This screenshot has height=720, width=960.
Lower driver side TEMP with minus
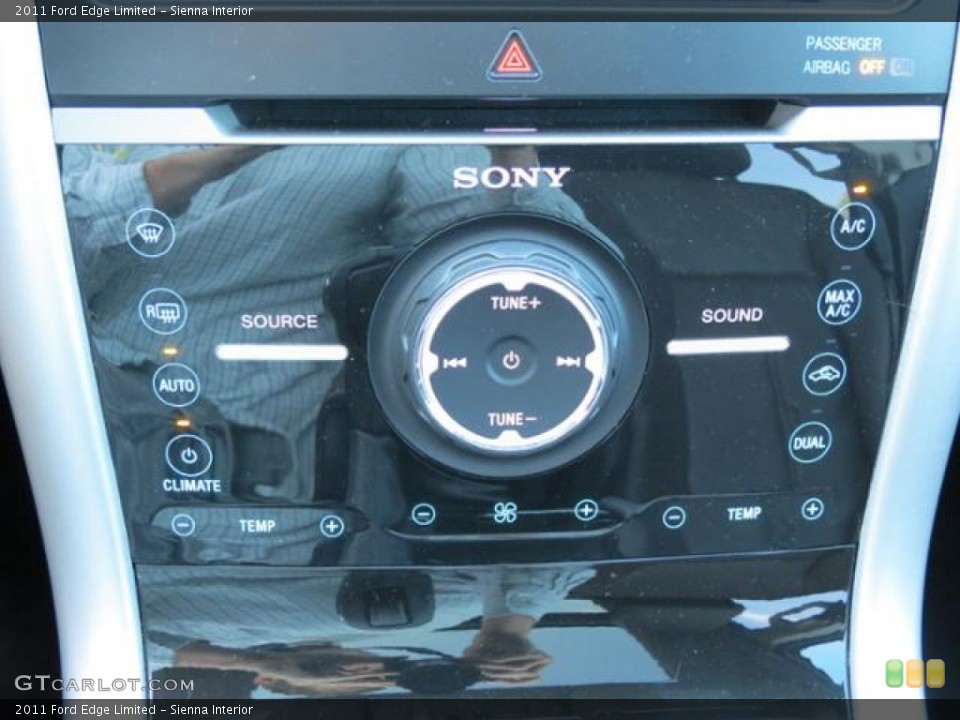(x=183, y=525)
